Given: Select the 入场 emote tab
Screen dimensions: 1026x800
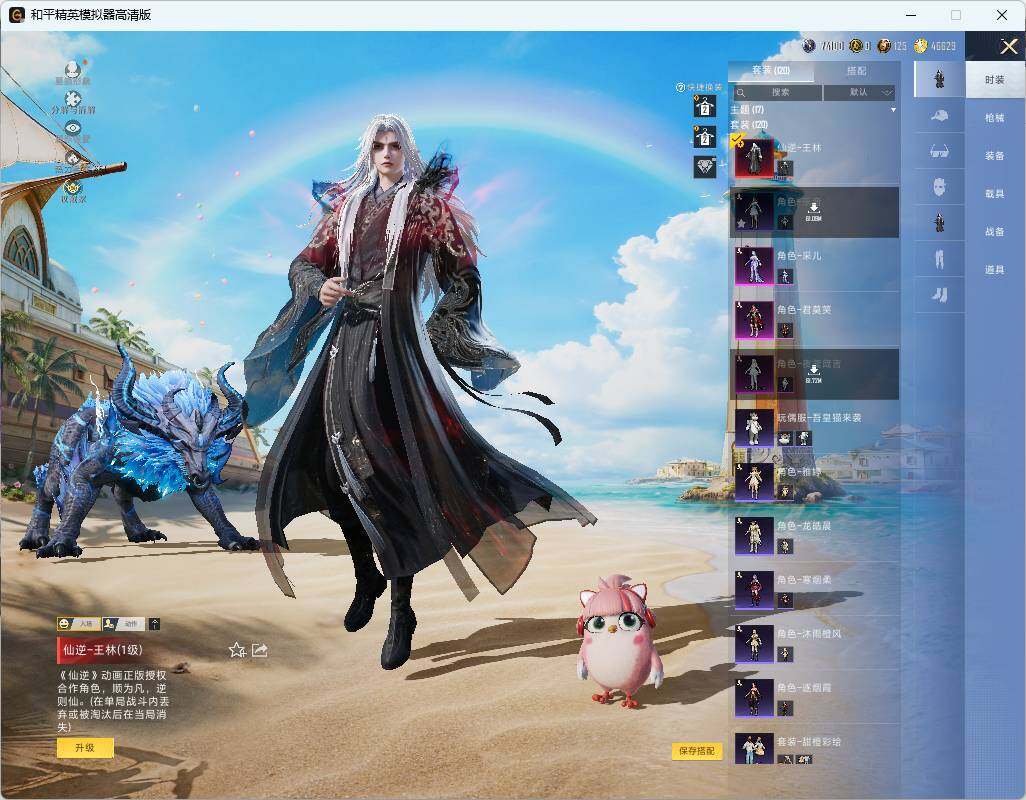Looking at the screenshot, I should click(x=79, y=624).
